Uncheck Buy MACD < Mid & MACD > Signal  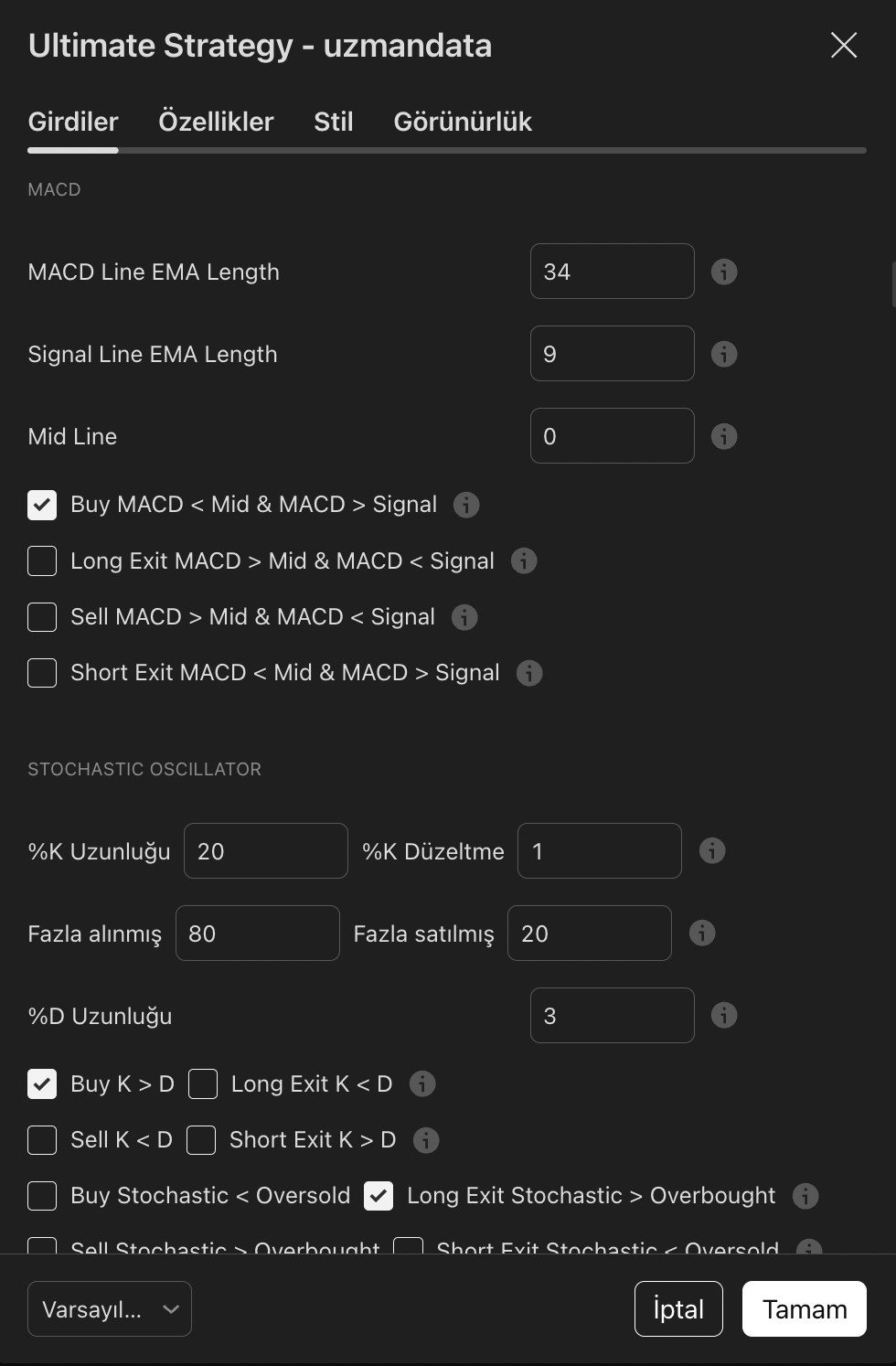[42, 505]
